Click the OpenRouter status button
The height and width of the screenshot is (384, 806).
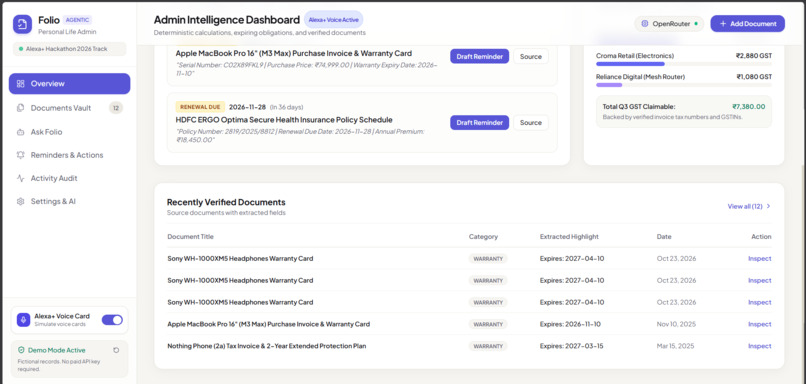click(669, 24)
